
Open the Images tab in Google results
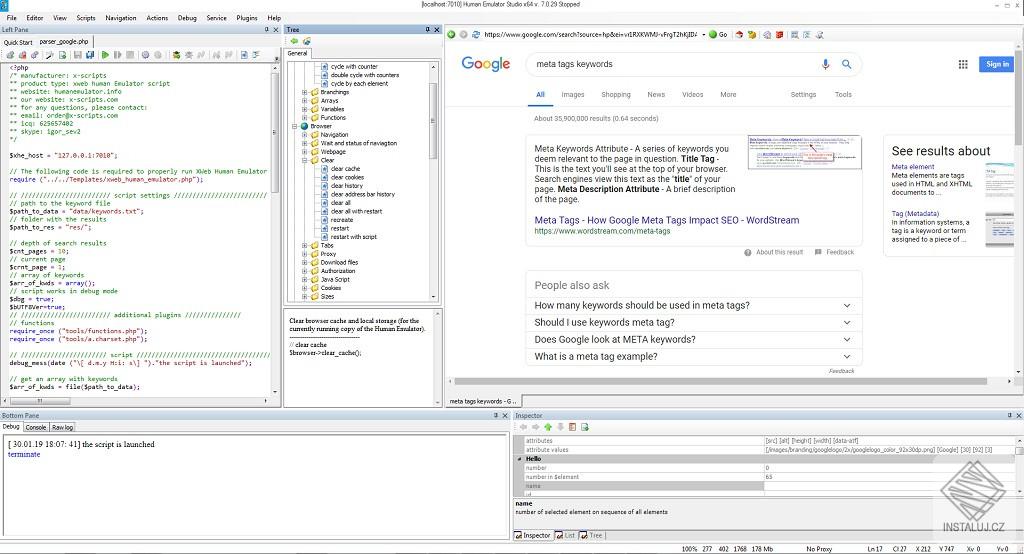(573, 95)
